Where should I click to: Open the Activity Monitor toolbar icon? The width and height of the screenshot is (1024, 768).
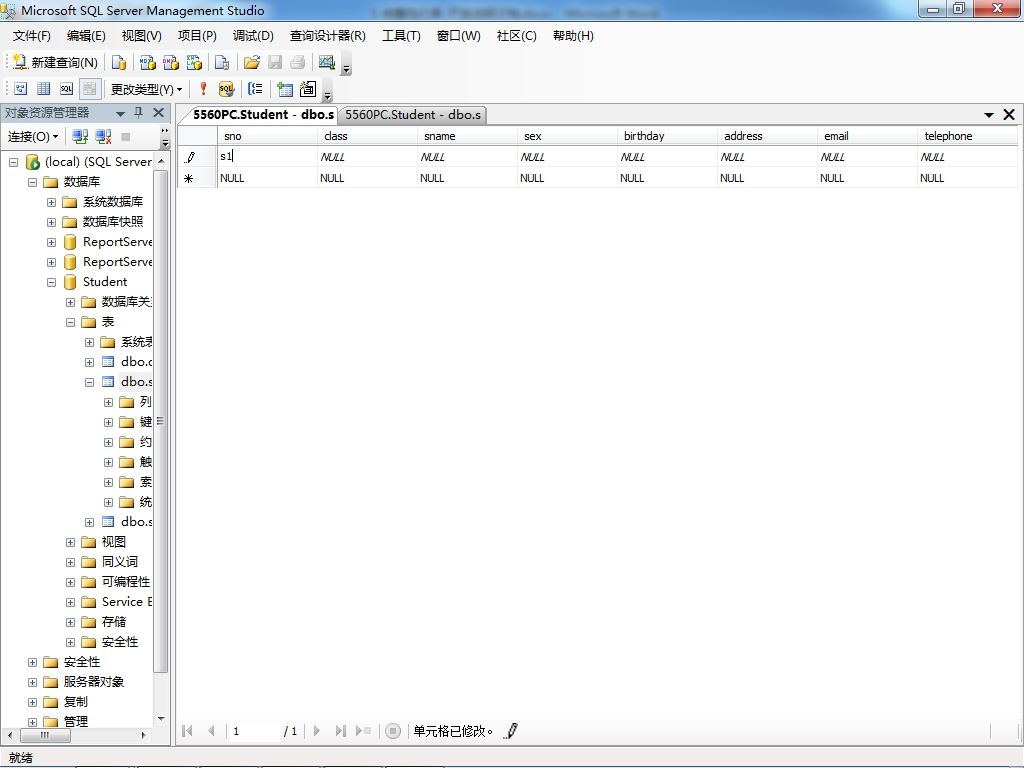(x=327, y=62)
